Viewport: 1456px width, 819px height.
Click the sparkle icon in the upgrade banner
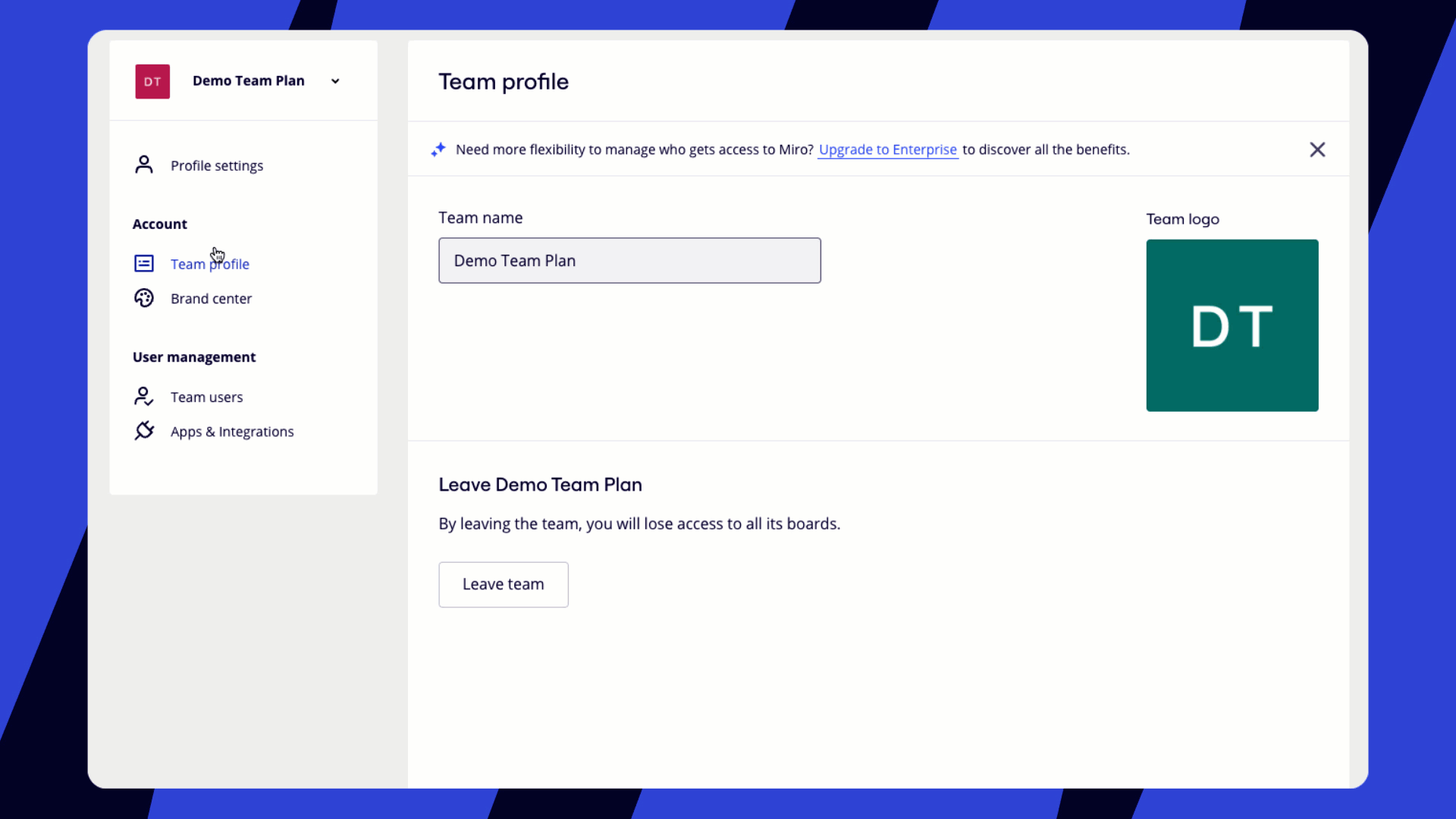click(x=438, y=149)
